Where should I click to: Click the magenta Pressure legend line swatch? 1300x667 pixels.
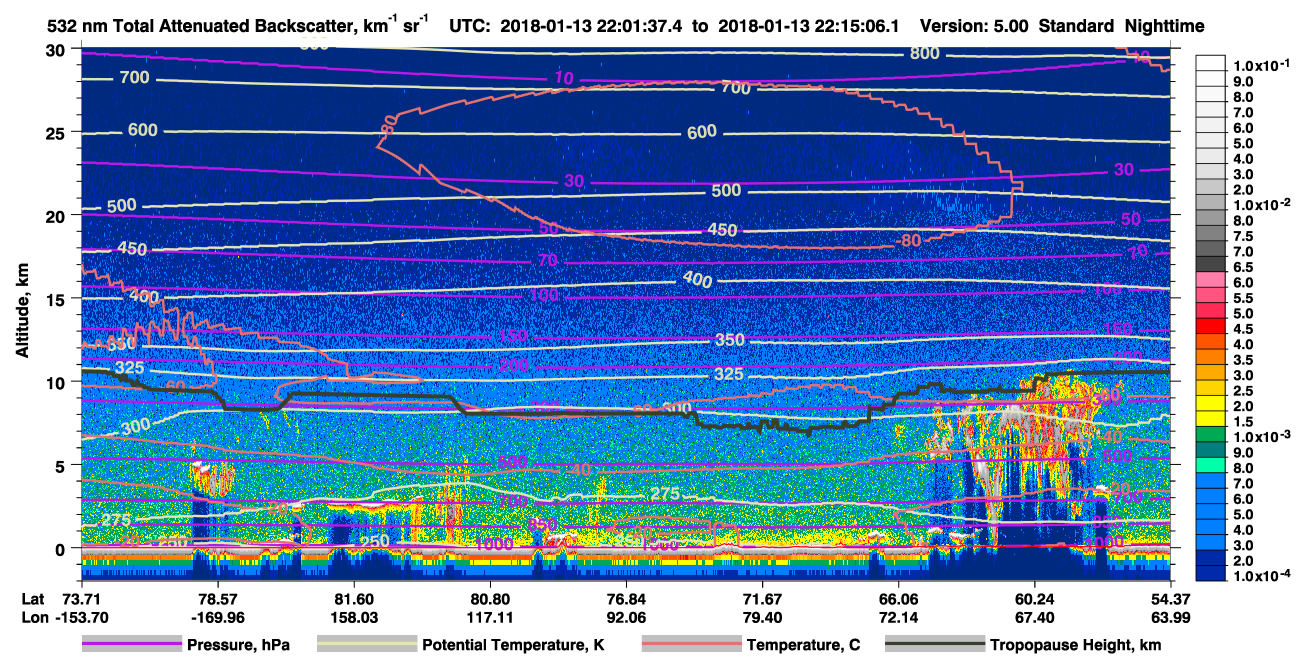(130, 645)
